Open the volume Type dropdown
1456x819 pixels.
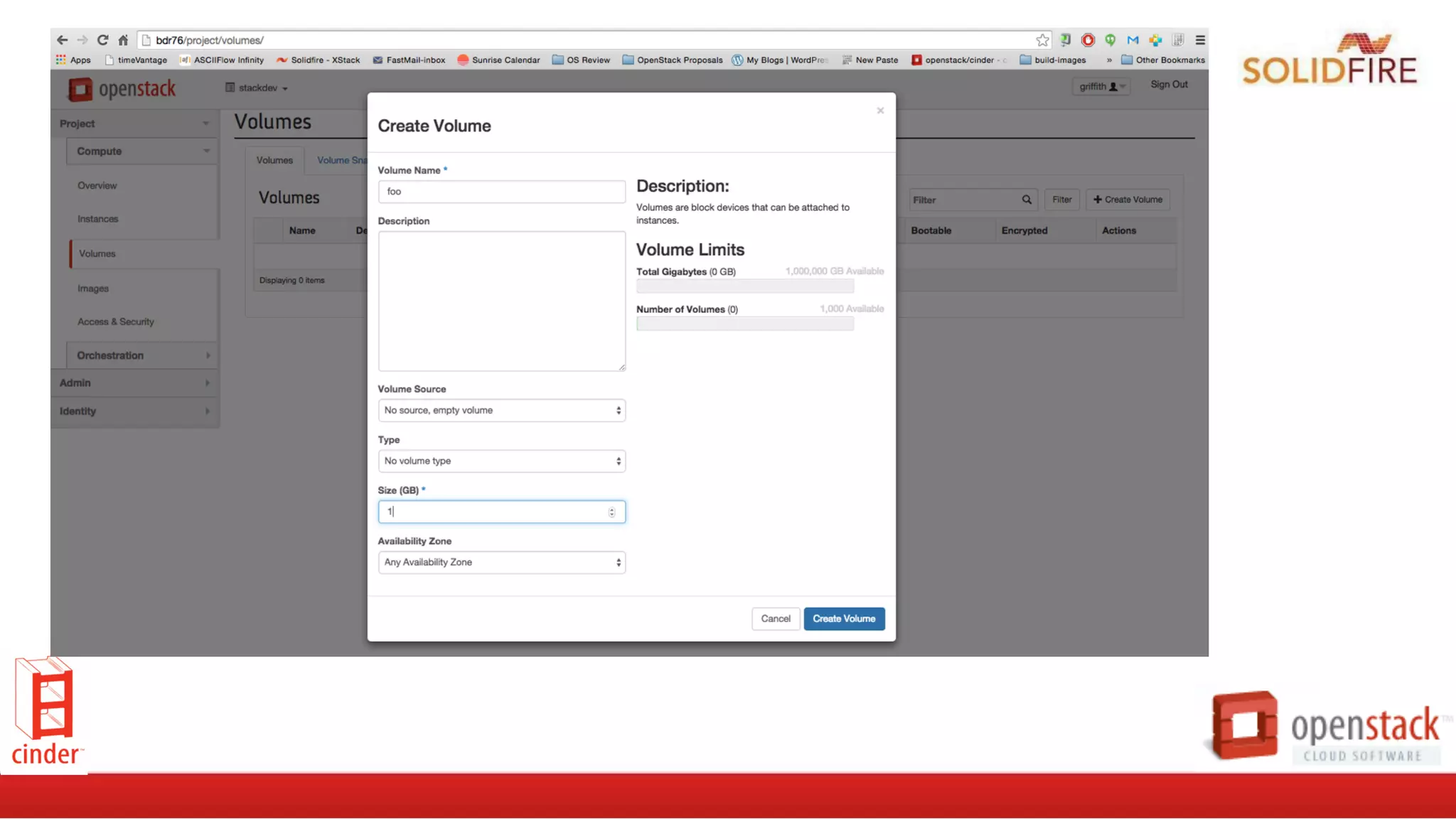[x=501, y=461]
